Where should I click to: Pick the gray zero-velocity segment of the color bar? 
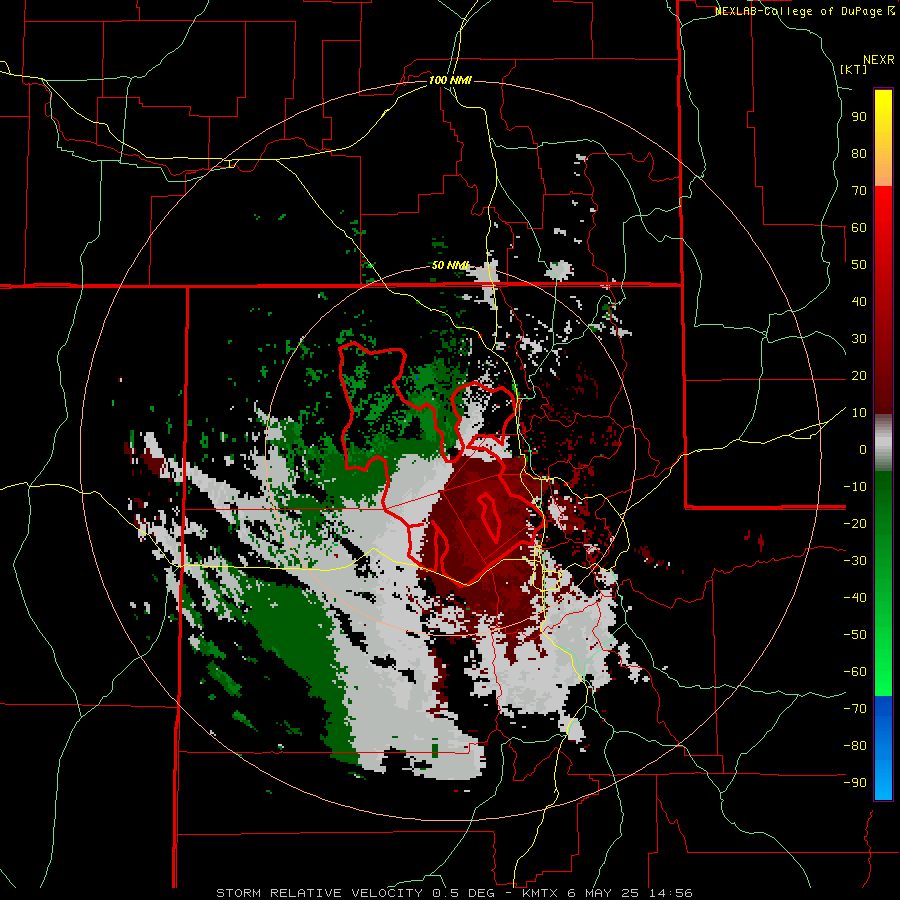point(883,442)
